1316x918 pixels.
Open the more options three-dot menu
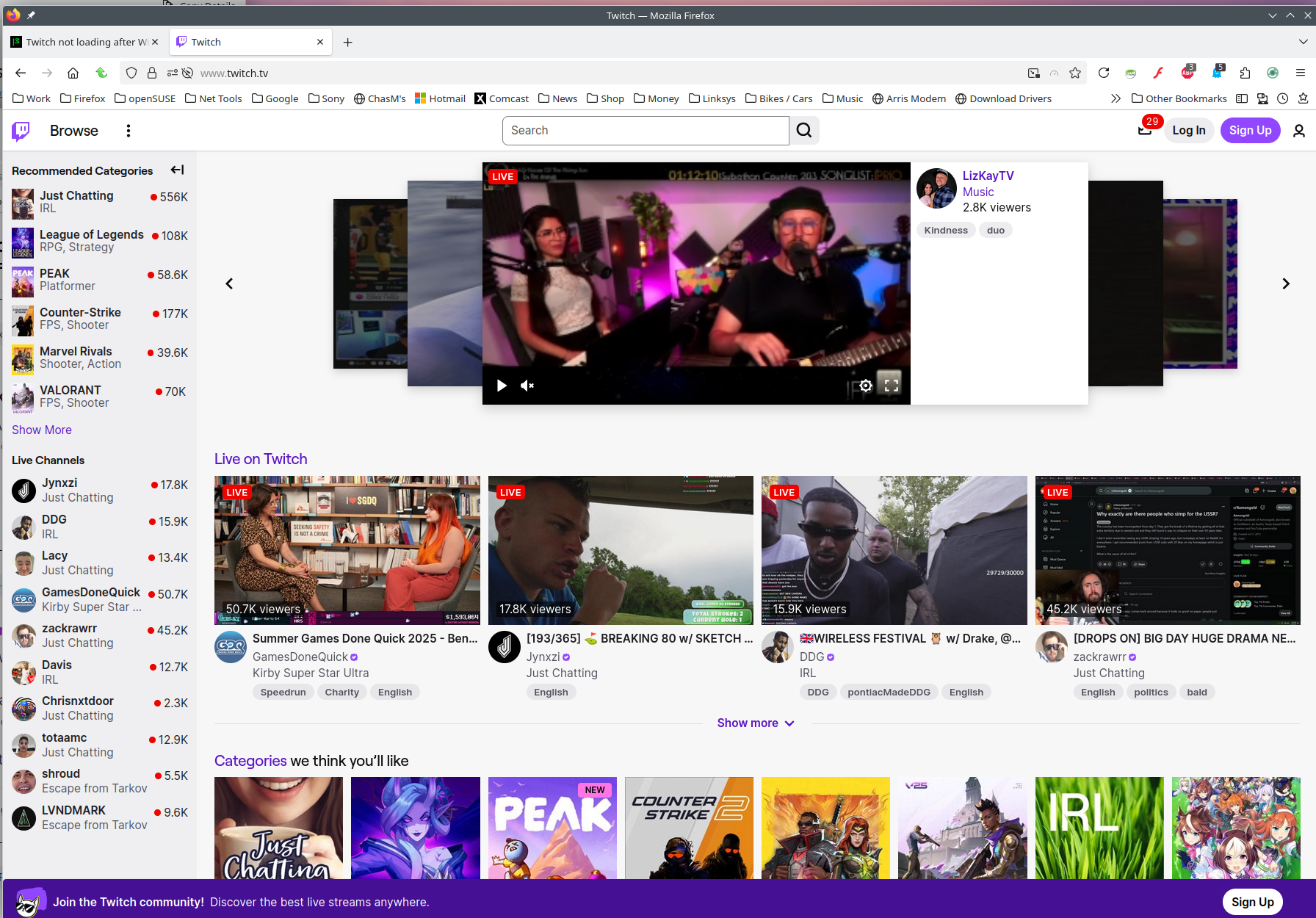pos(129,131)
